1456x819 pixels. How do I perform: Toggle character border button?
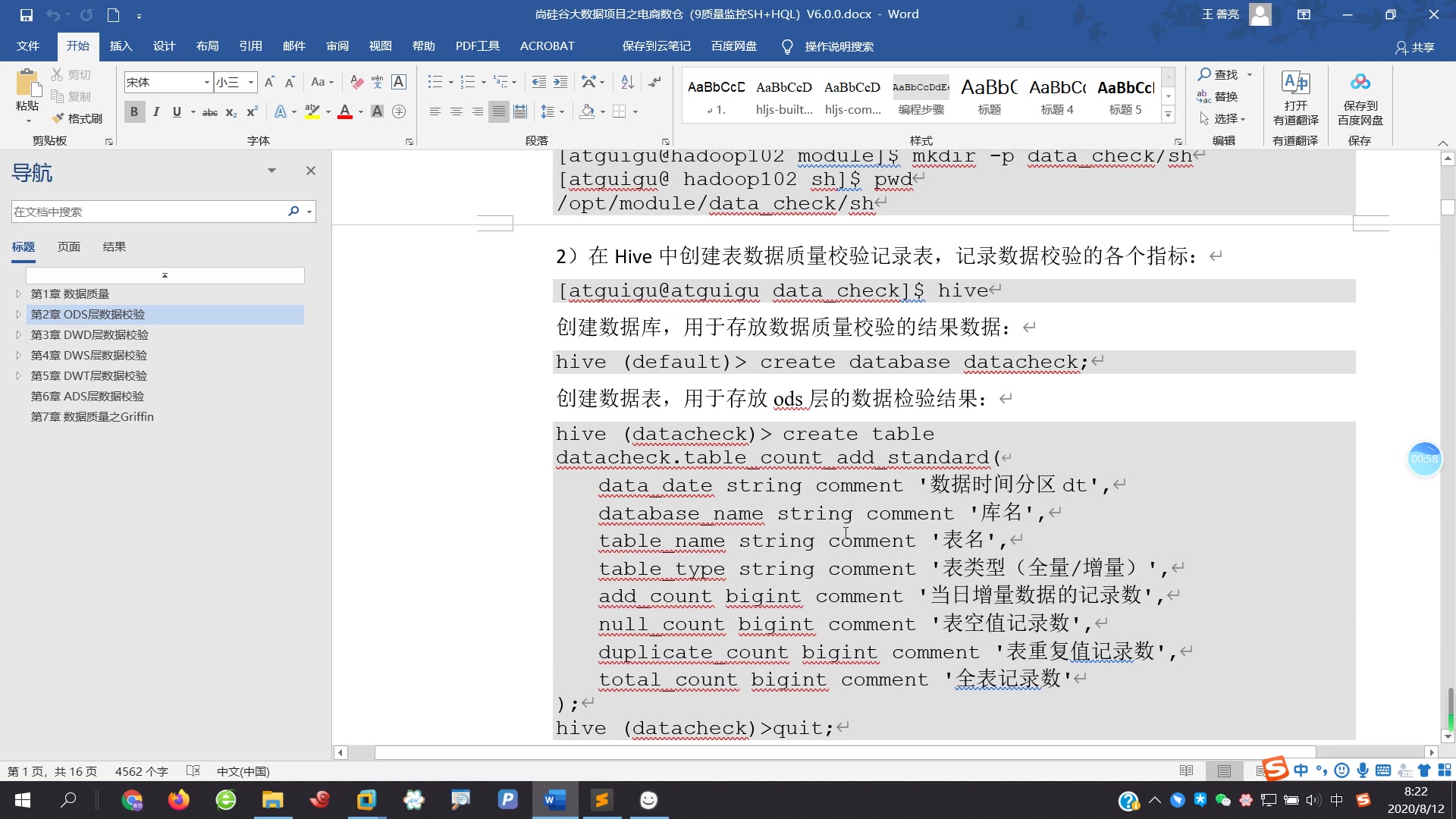[399, 82]
